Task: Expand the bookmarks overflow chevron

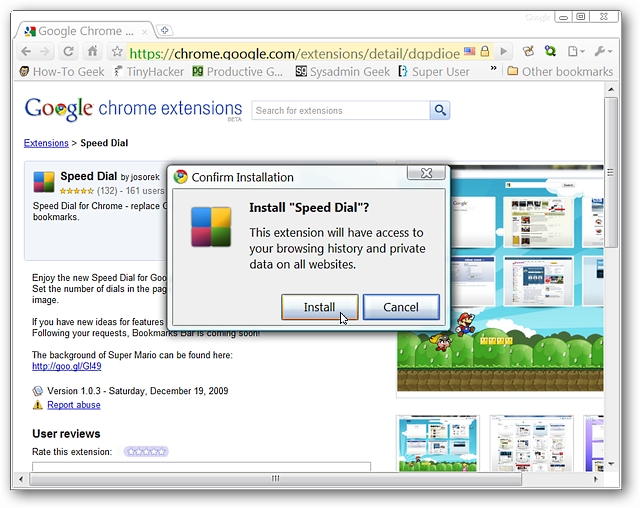Action: (492, 71)
